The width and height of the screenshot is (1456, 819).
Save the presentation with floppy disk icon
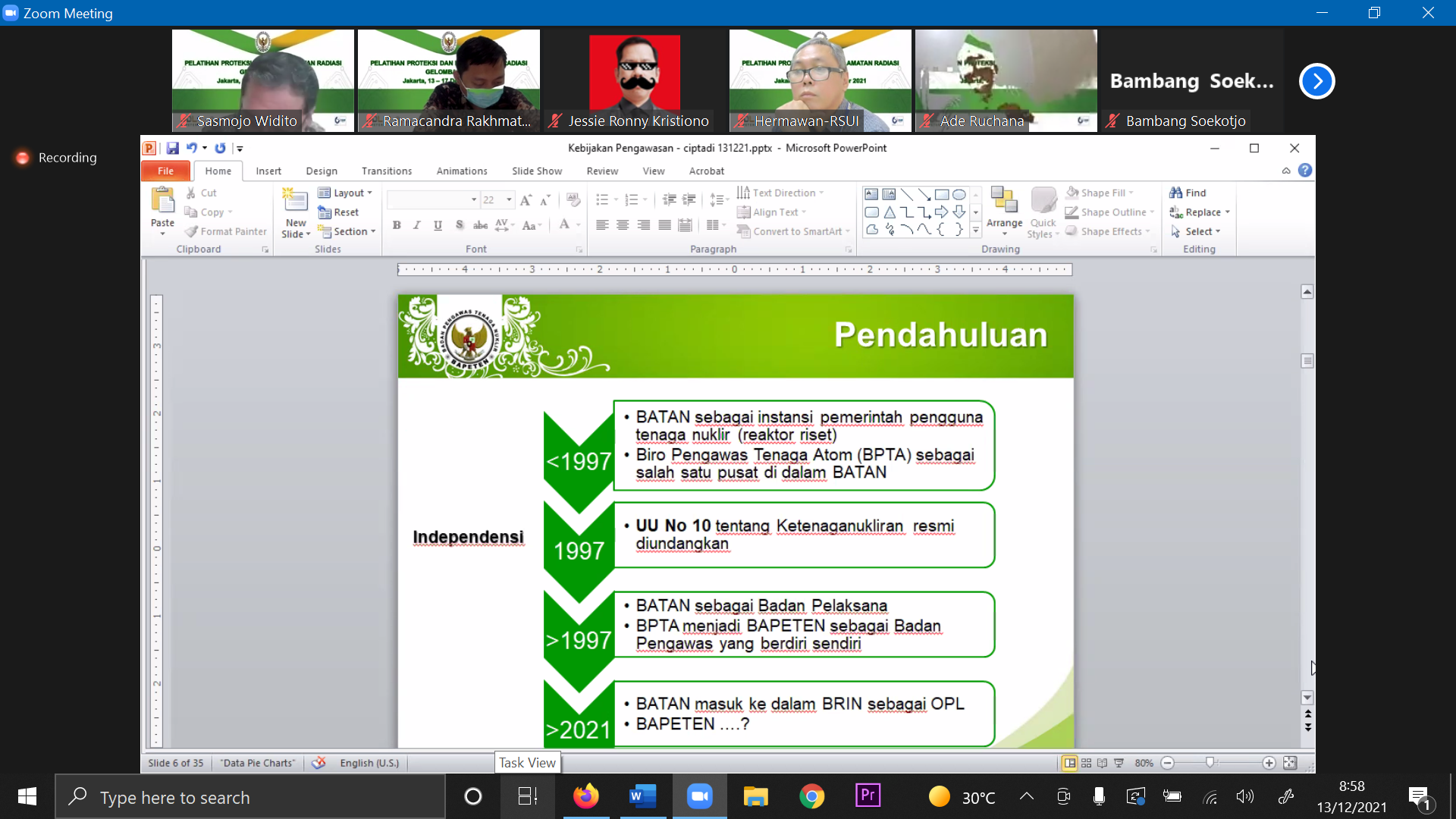[172, 148]
